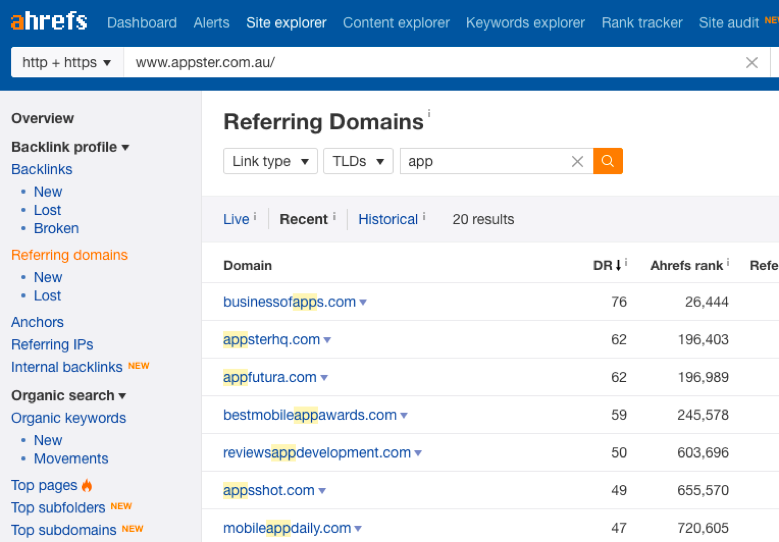Expand the reviewsappdevelopment.com dropdown arrow
This screenshot has height=542, width=779.
pos(418,453)
